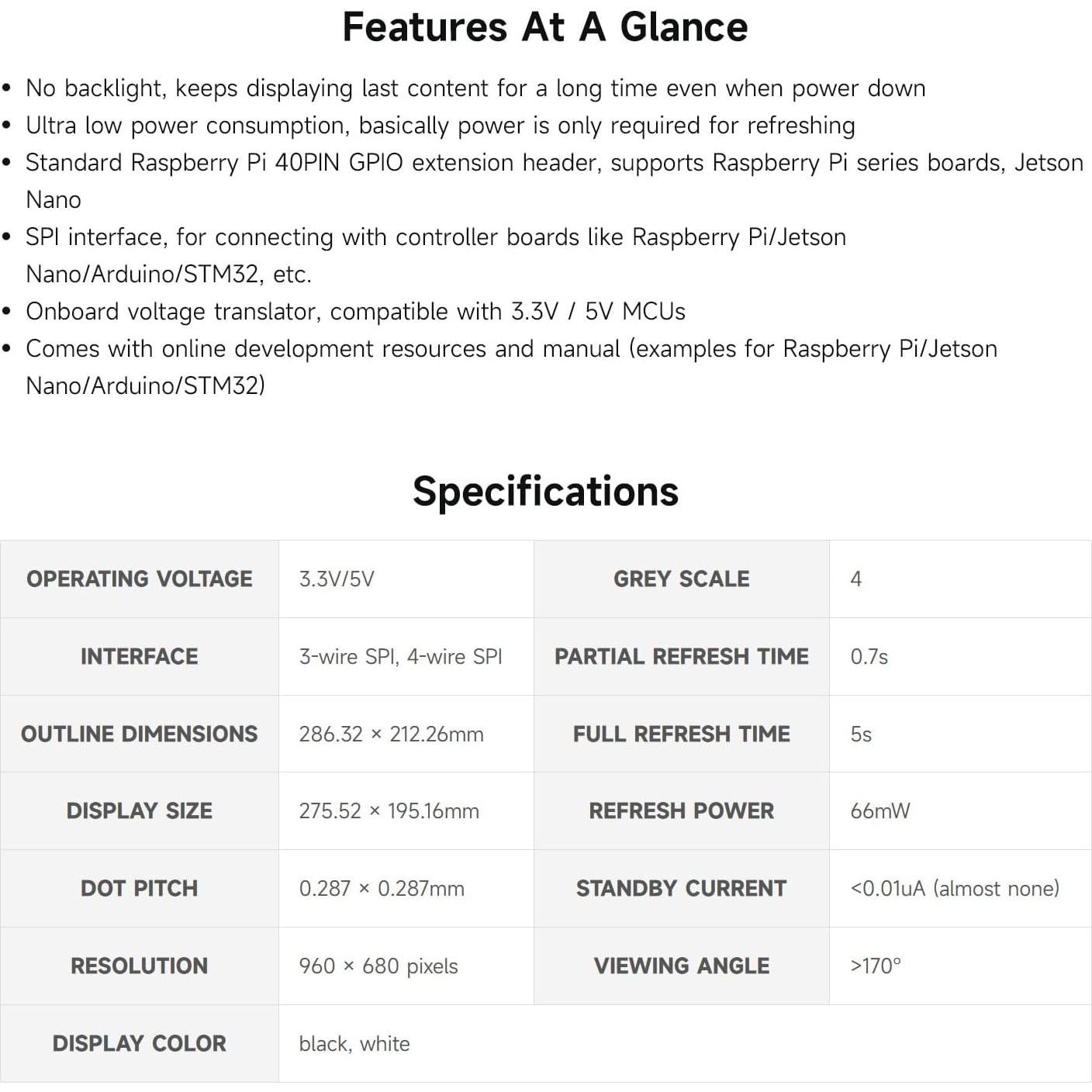Select the "No backlight" feature bullet line
The height and width of the screenshot is (1092, 1092).
[x=475, y=88]
